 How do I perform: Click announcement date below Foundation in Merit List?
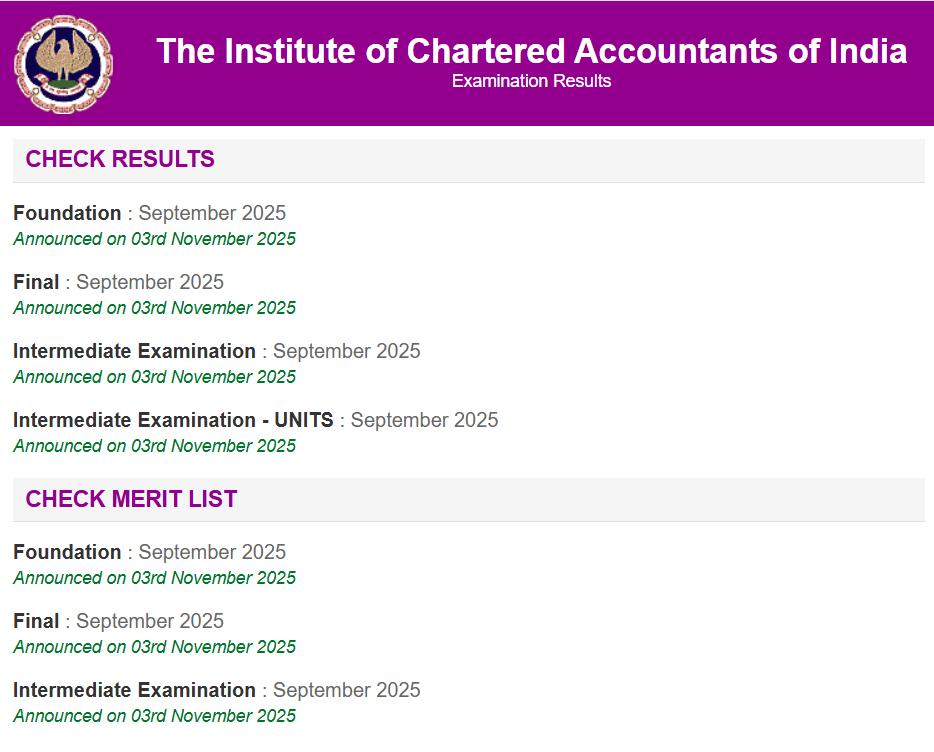[x=154, y=578]
